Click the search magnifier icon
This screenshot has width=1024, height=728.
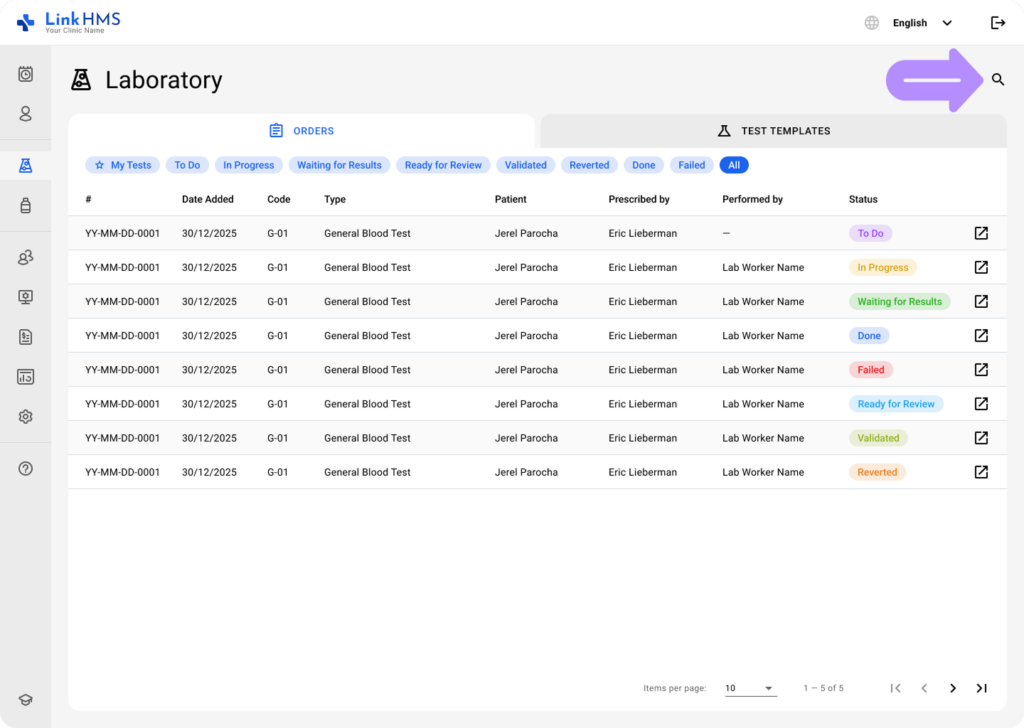pos(997,80)
